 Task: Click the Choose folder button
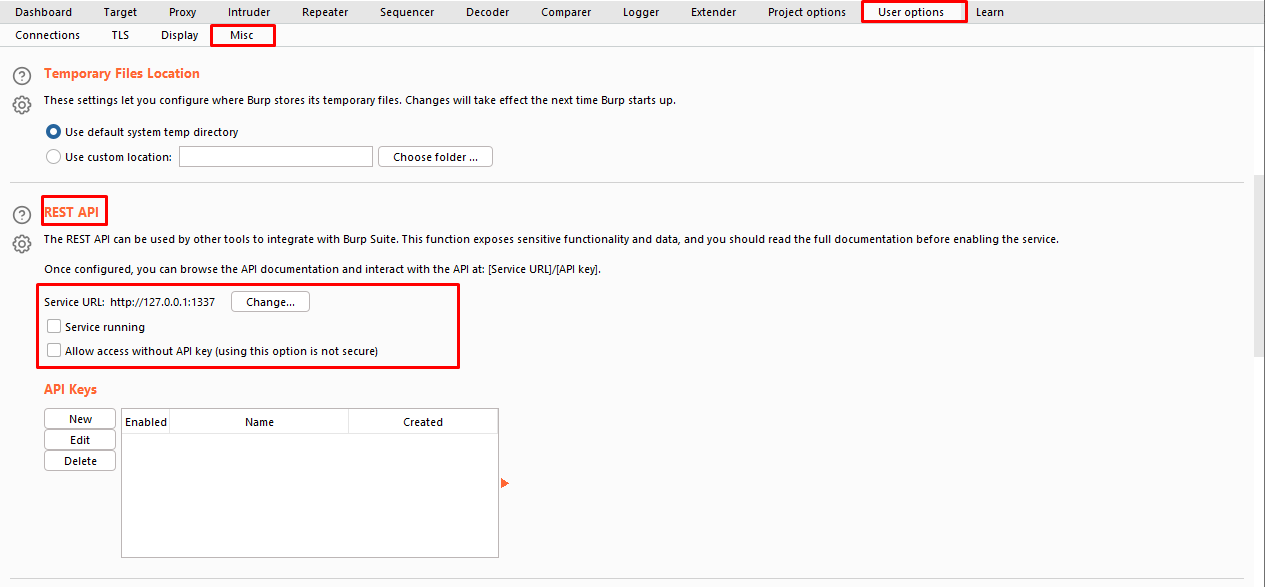(x=435, y=157)
